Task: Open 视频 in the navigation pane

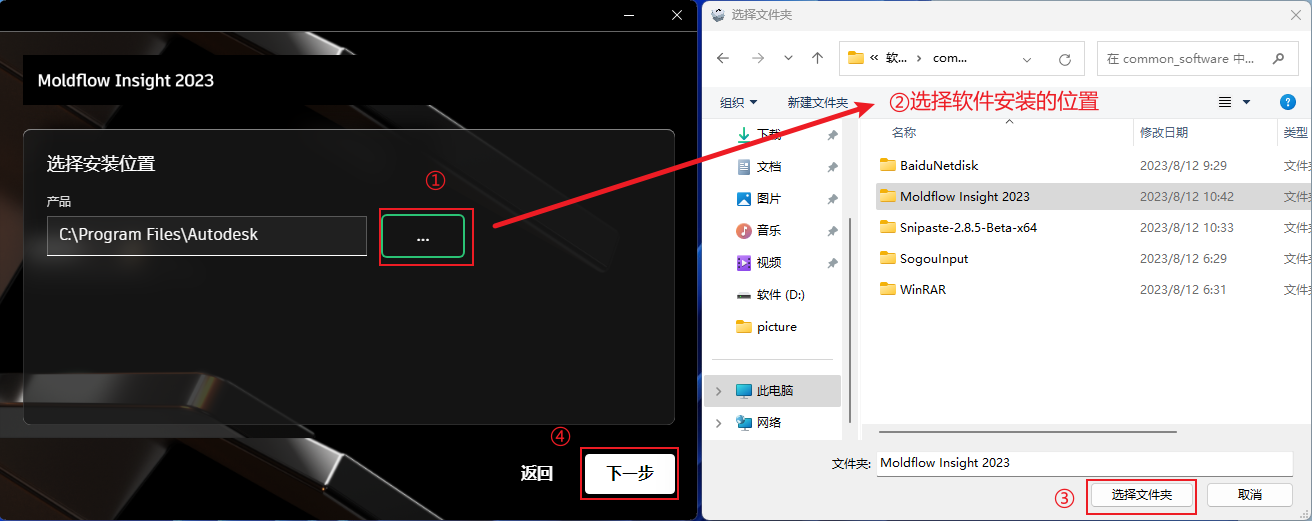Action: [x=768, y=262]
